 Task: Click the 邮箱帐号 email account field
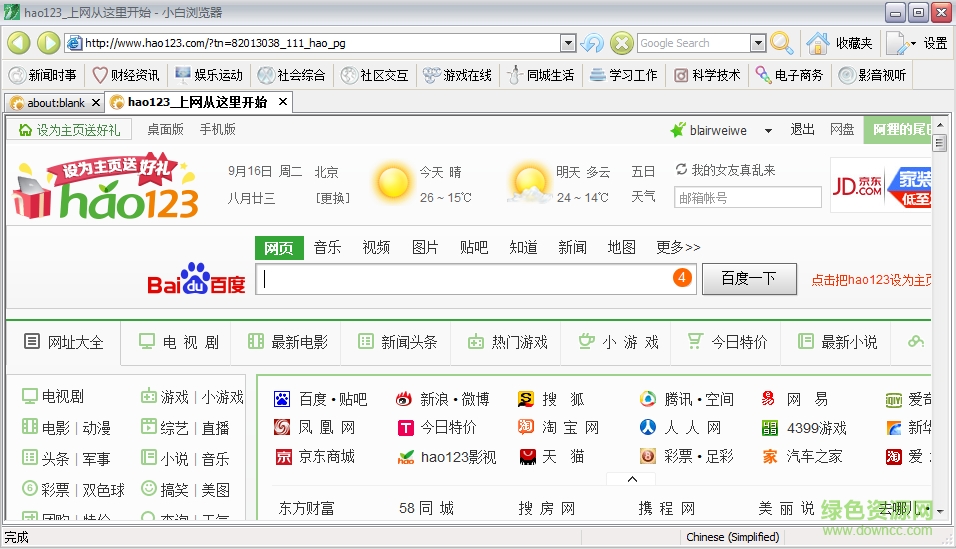pos(747,198)
